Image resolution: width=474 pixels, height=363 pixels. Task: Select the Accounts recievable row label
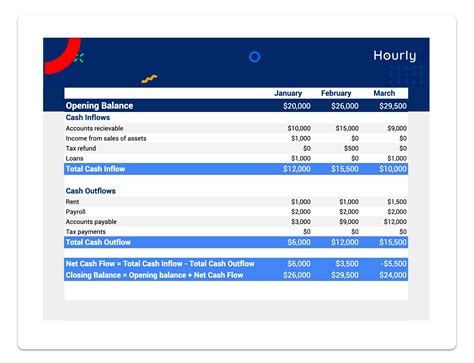[x=94, y=128]
